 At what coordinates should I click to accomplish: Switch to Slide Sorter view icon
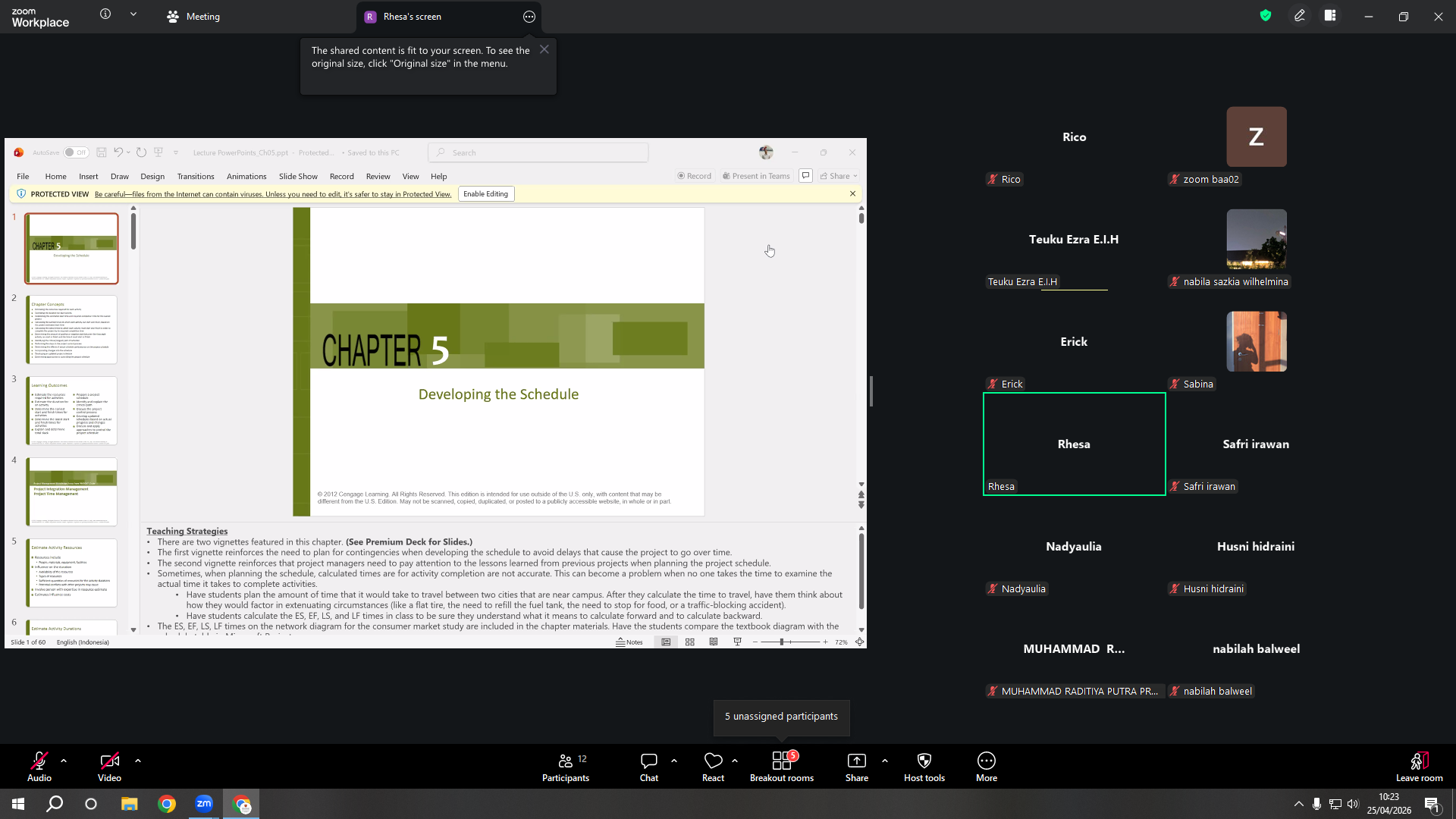pos(690,642)
